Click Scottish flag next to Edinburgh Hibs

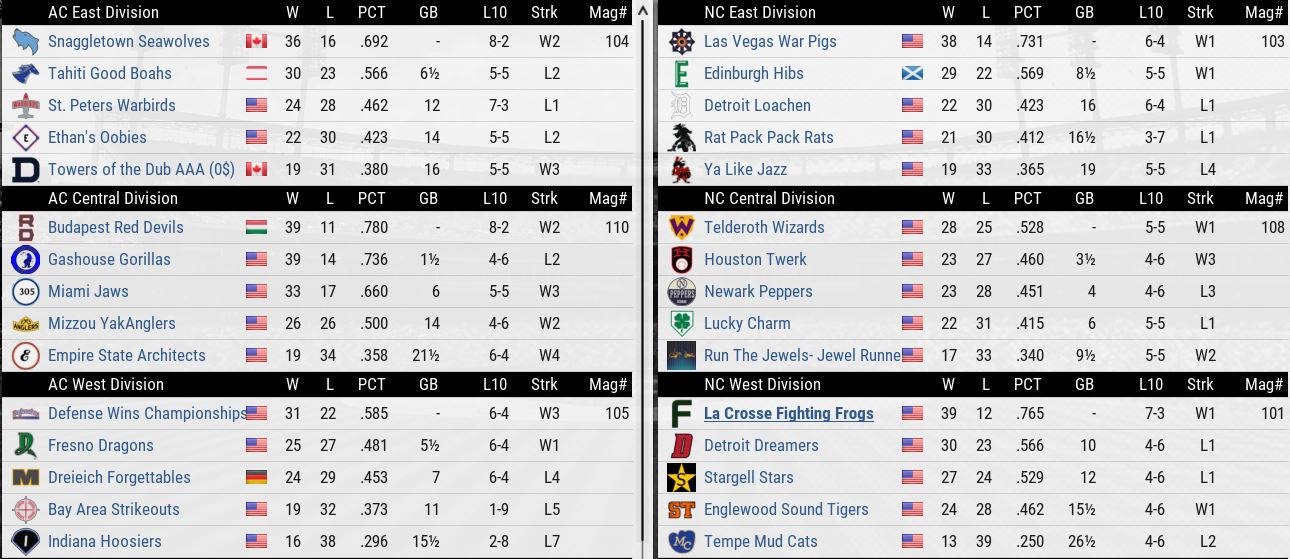click(x=912, y=74)
